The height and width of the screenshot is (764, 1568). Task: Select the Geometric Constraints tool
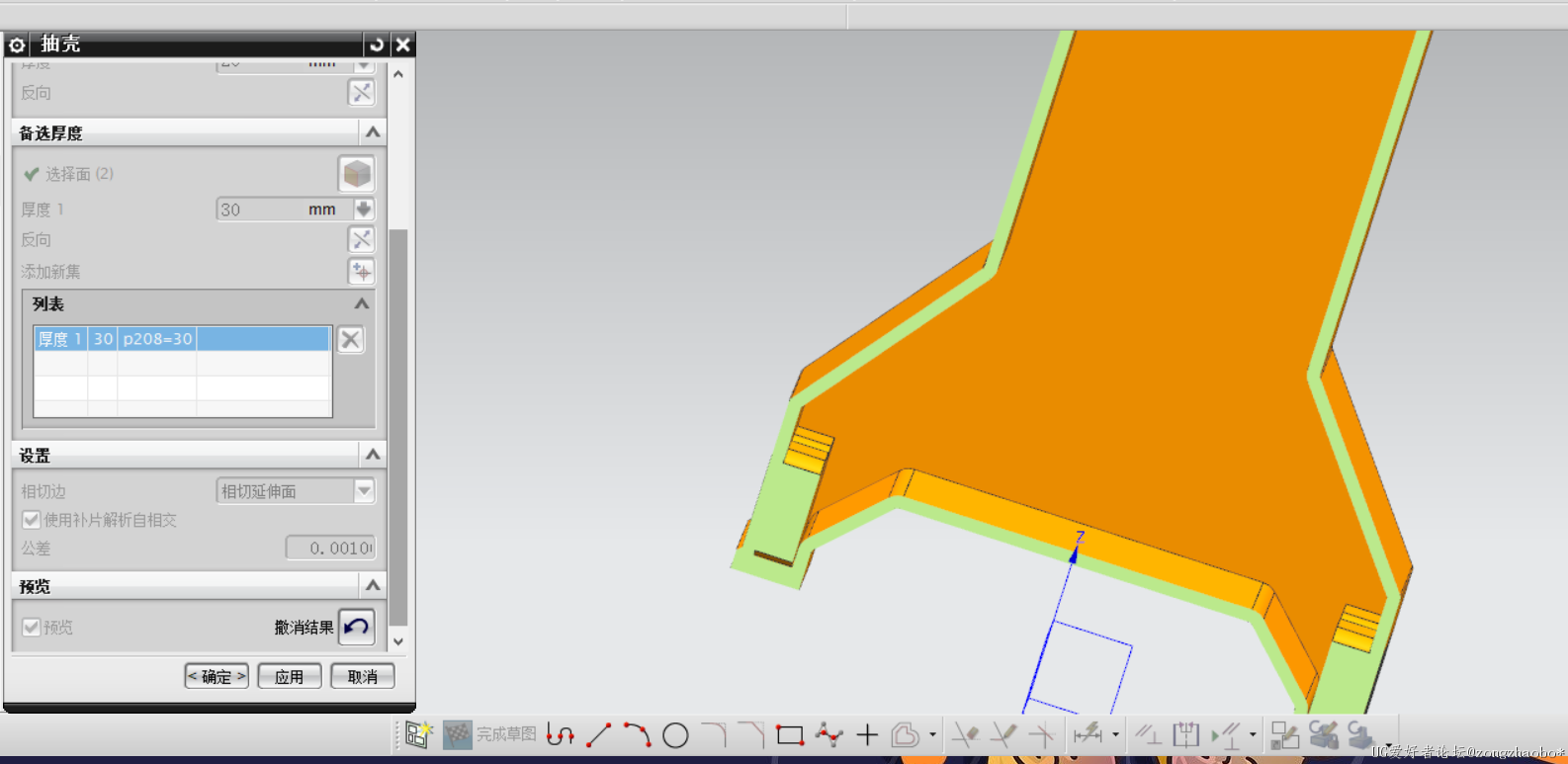coord(1148,734)
